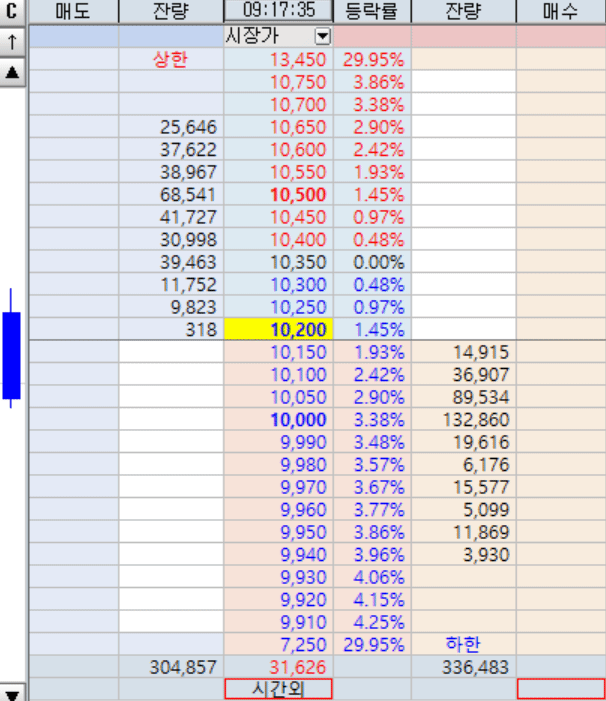Click the blue candlestick on the left
This screenshot has height=701, width=606.
click(11, 355)
